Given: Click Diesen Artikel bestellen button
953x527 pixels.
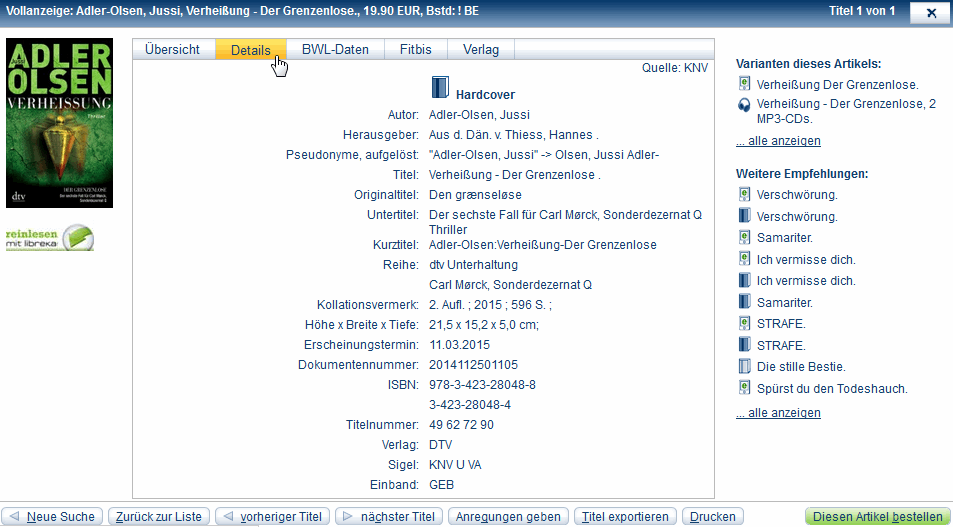Looking at the screenshot, I should [x=877, y=517].
